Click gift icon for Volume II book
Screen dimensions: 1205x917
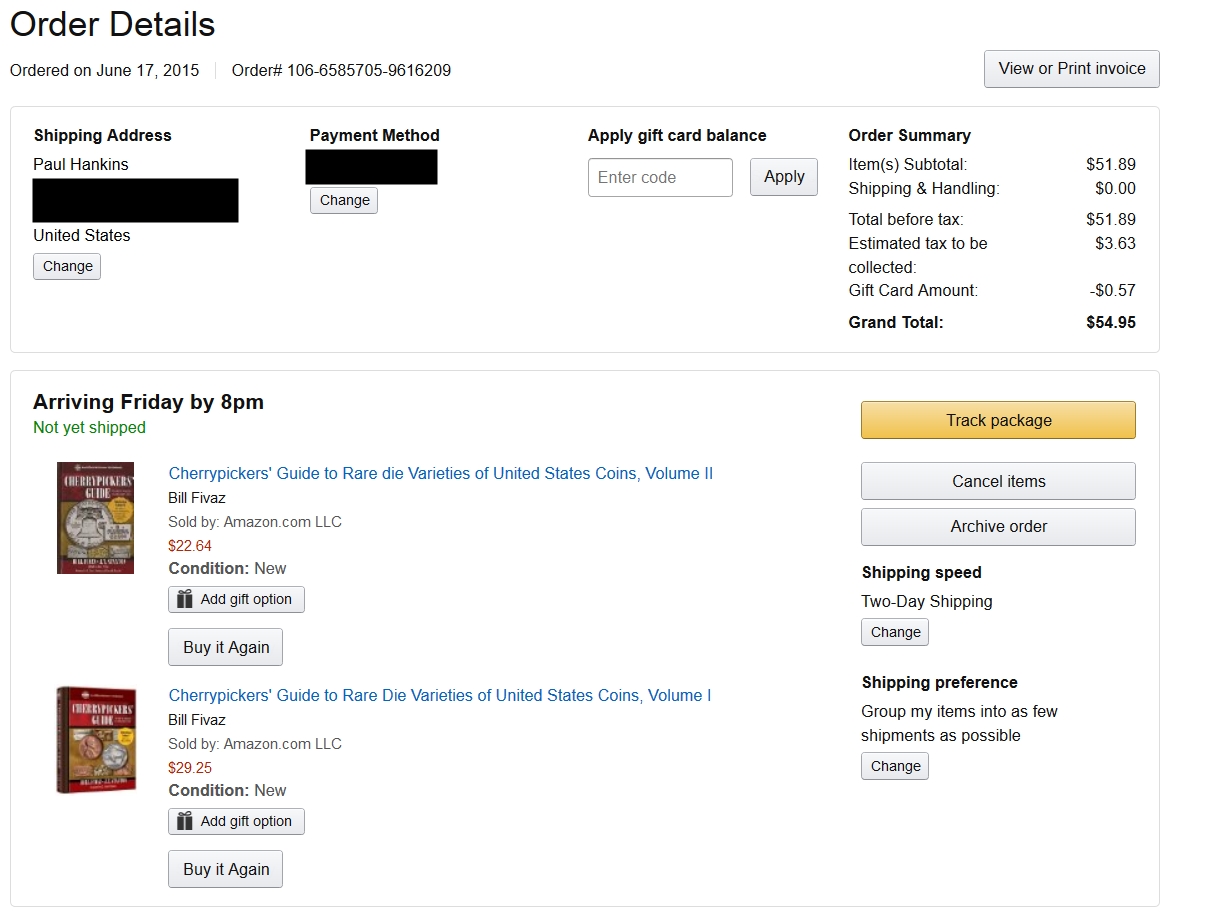184,599
